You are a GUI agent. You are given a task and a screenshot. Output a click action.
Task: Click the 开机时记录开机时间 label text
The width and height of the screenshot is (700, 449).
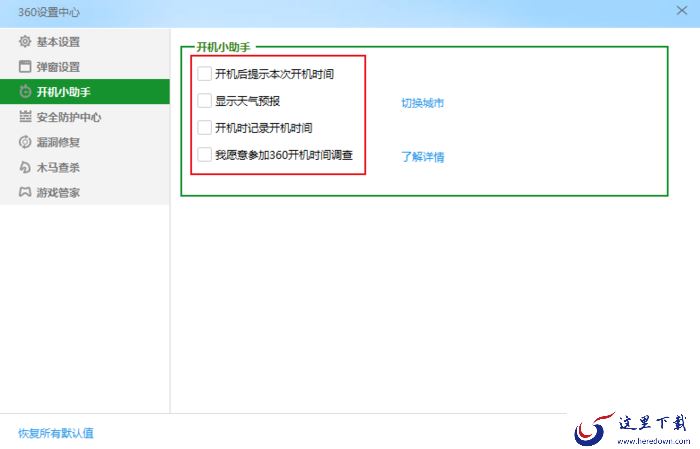[x=263, y=128]
